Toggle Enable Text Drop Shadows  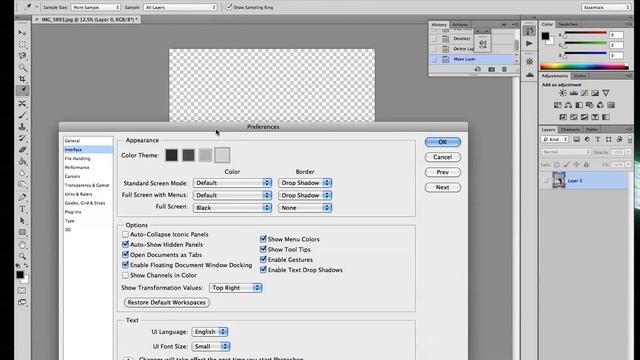[263, 269]
